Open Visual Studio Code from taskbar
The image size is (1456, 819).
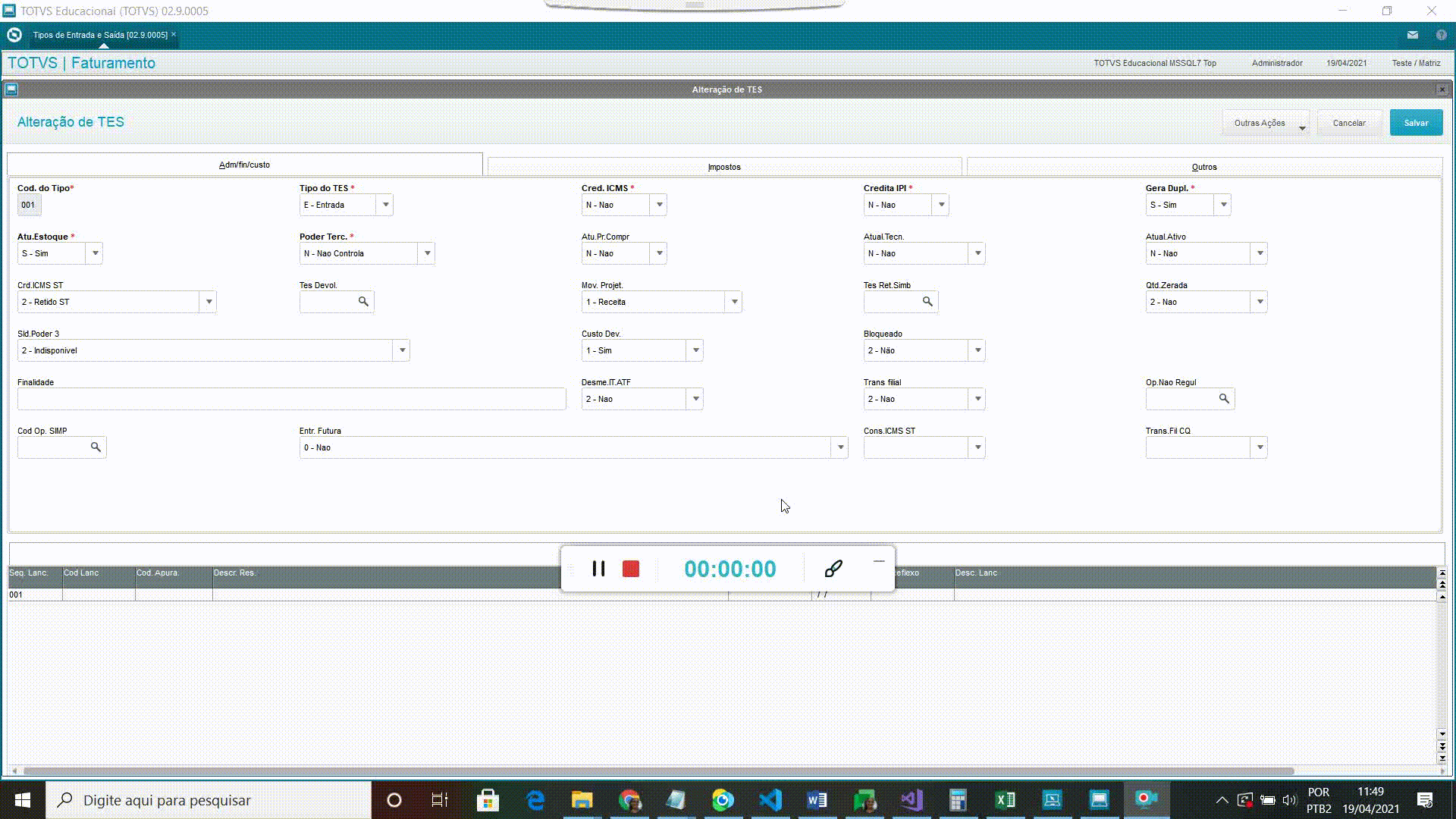pyautogui.click(x=770, y=800)
